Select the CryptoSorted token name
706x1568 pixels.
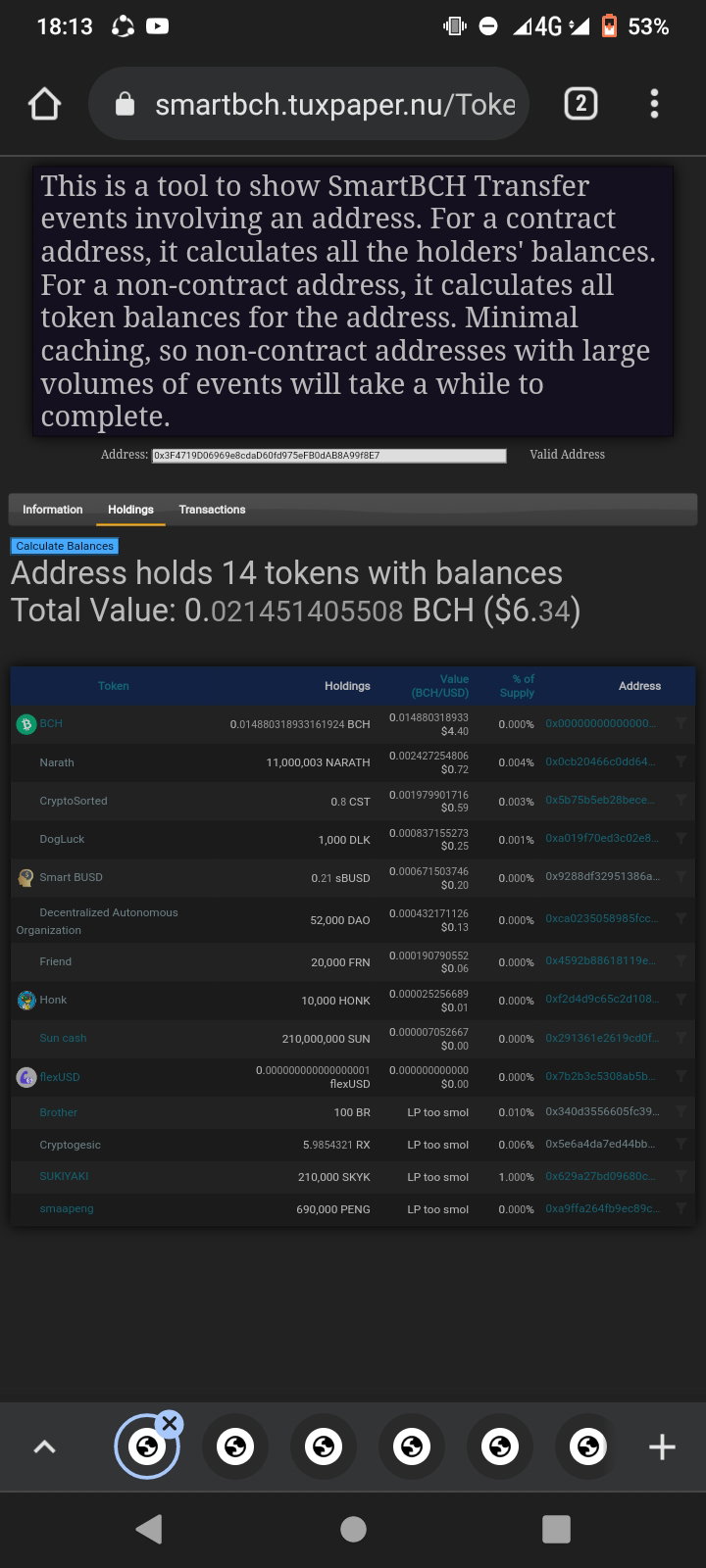pos(74,801)
